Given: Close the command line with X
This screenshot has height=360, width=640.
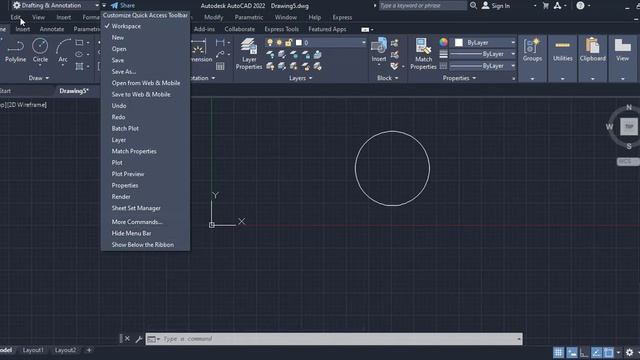Looking at the screenshot, I should click(127, 339).
